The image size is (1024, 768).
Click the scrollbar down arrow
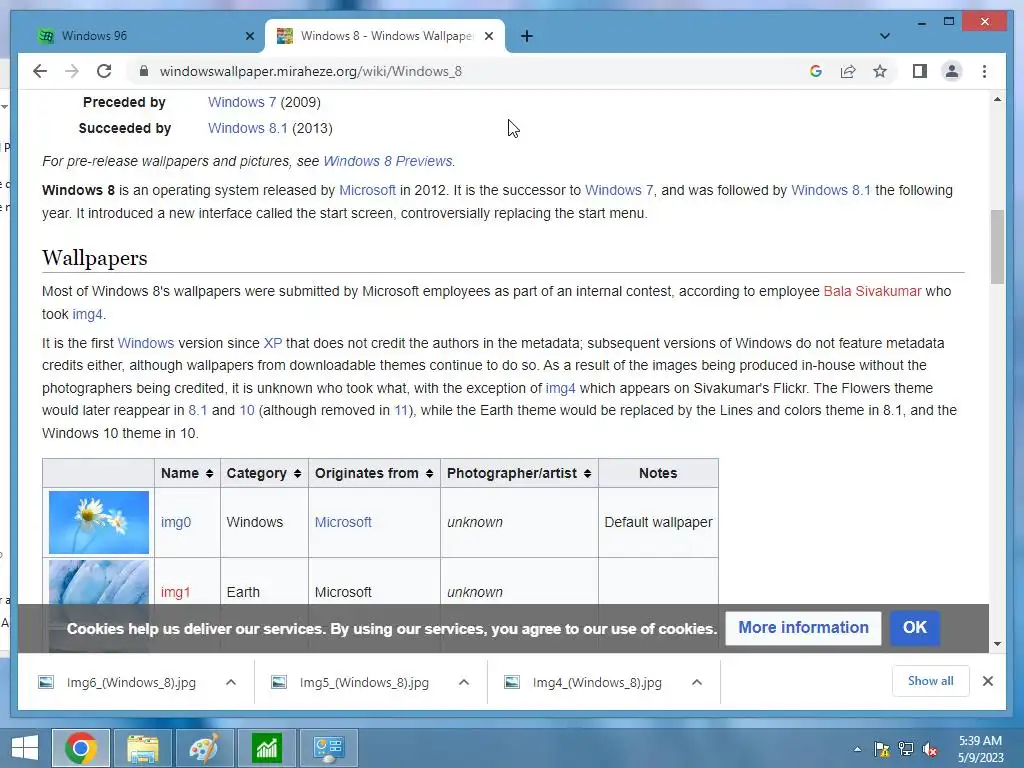(x=997, y=644)
